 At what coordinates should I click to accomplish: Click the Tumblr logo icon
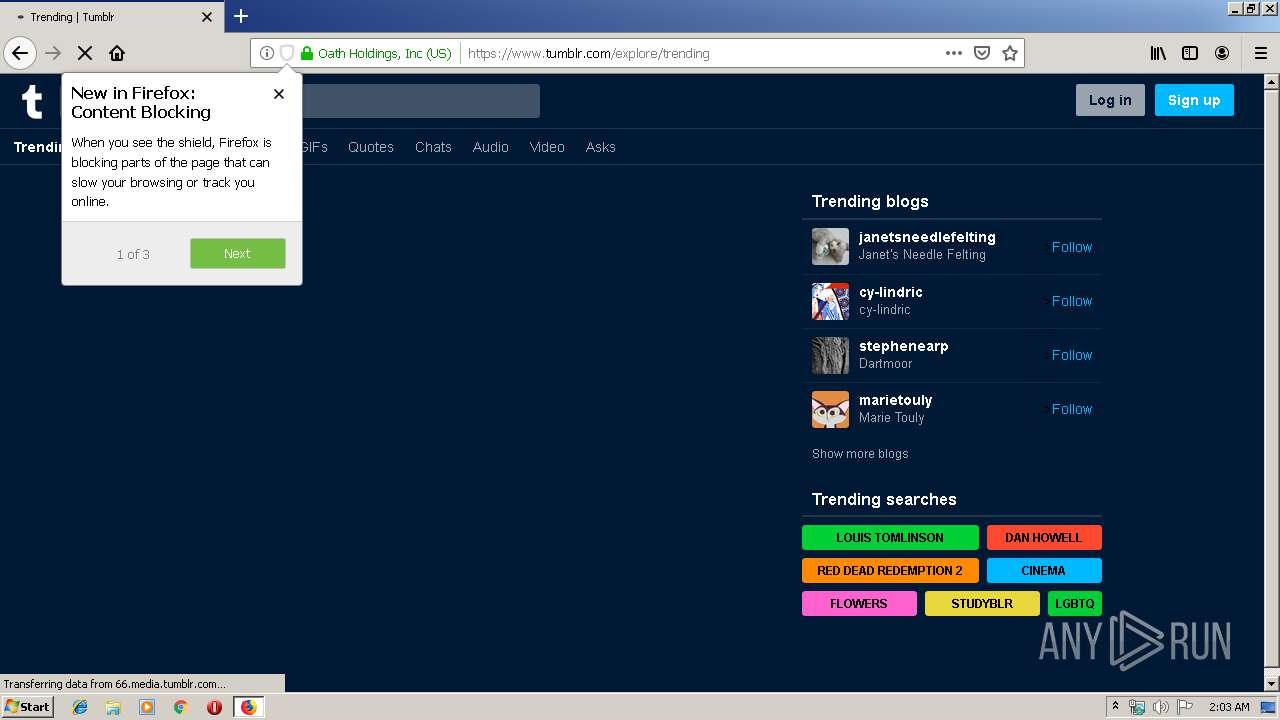click(x=32, y=101)
